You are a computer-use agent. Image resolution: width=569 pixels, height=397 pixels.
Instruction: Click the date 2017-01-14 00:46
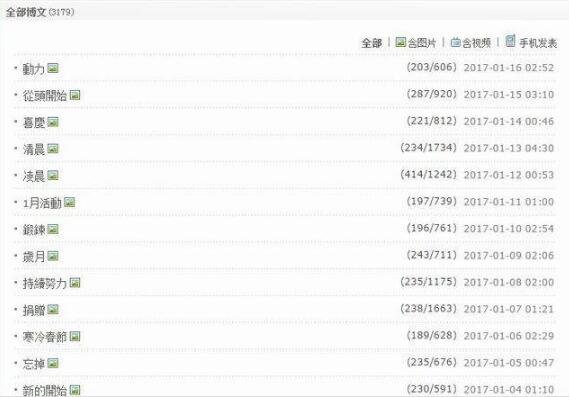(509, 122)
